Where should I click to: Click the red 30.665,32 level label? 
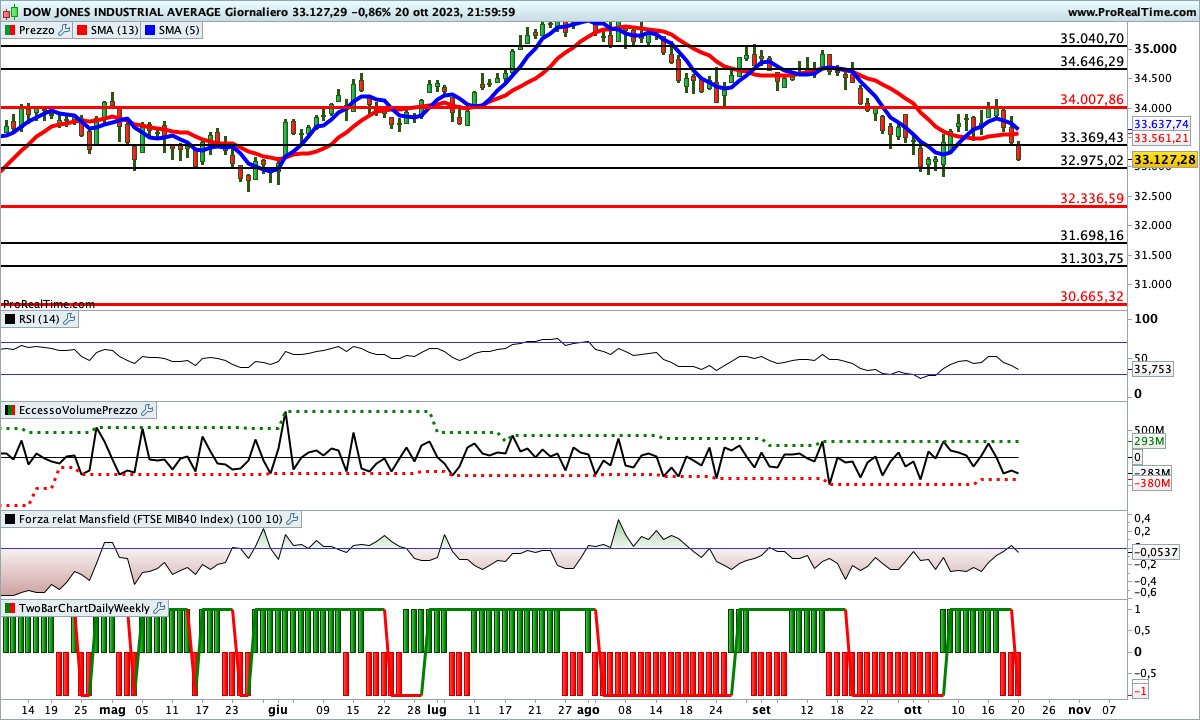pyautogui.click(x=1092, y=296)
